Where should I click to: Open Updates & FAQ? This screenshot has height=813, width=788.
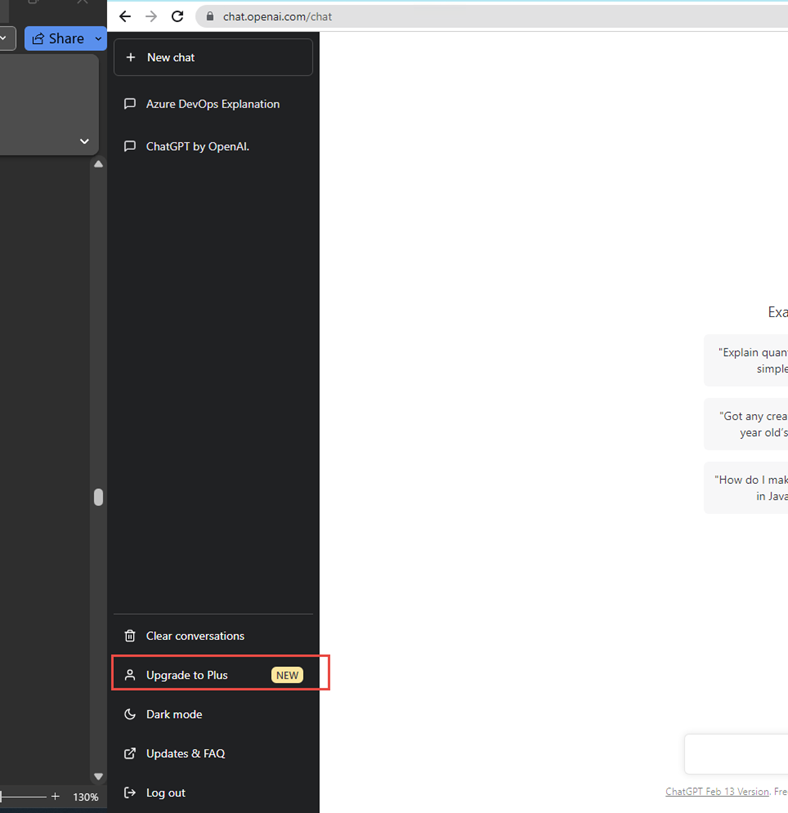pyautogui.click(x=213, y=753)
